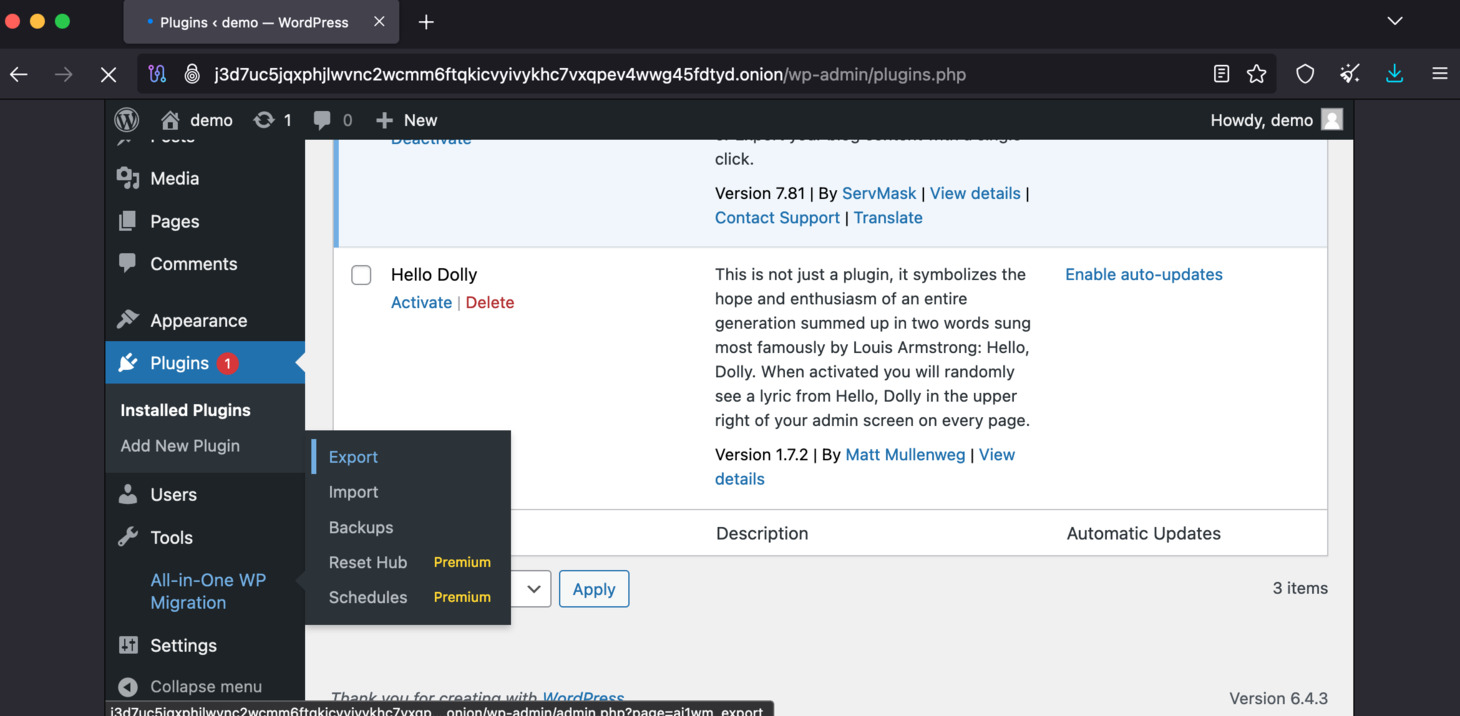Bookmark this page with star icon
The height and width of the screenshot is (716, 1460).
click(1257, 74)
